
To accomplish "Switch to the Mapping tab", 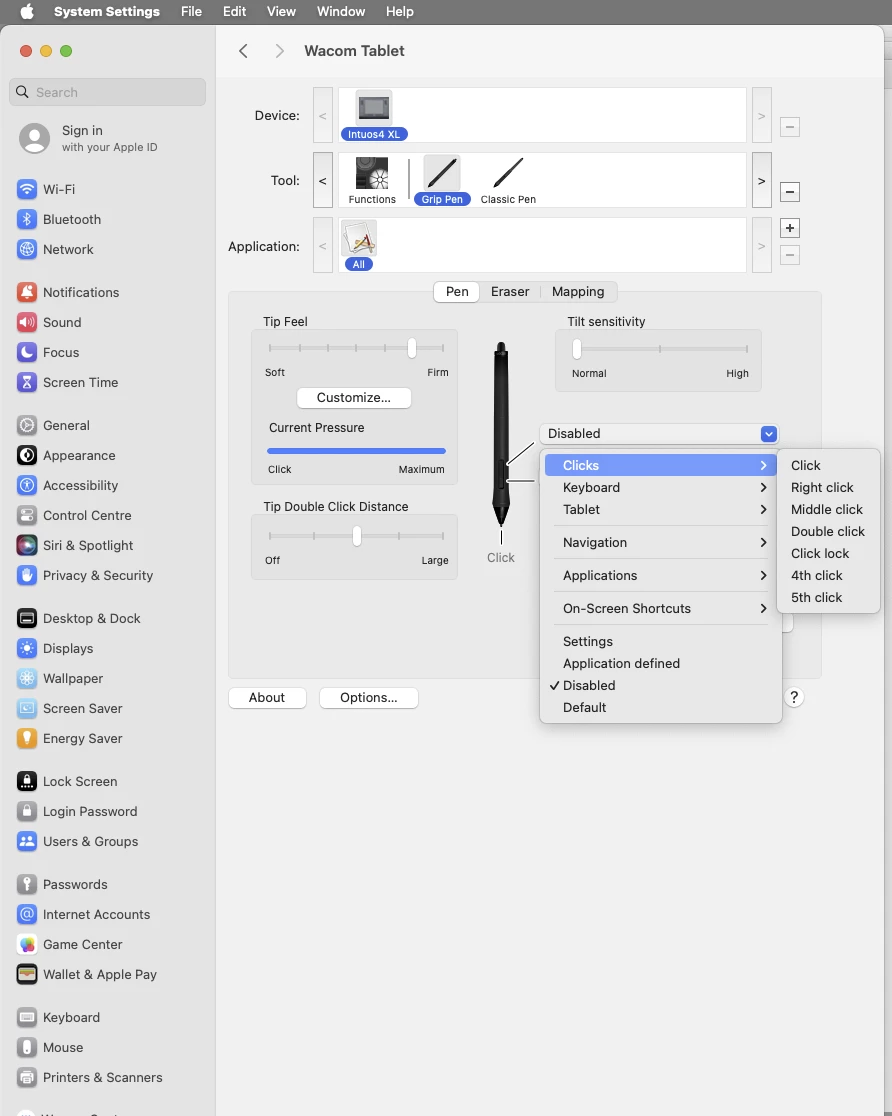I will point(578,292).
